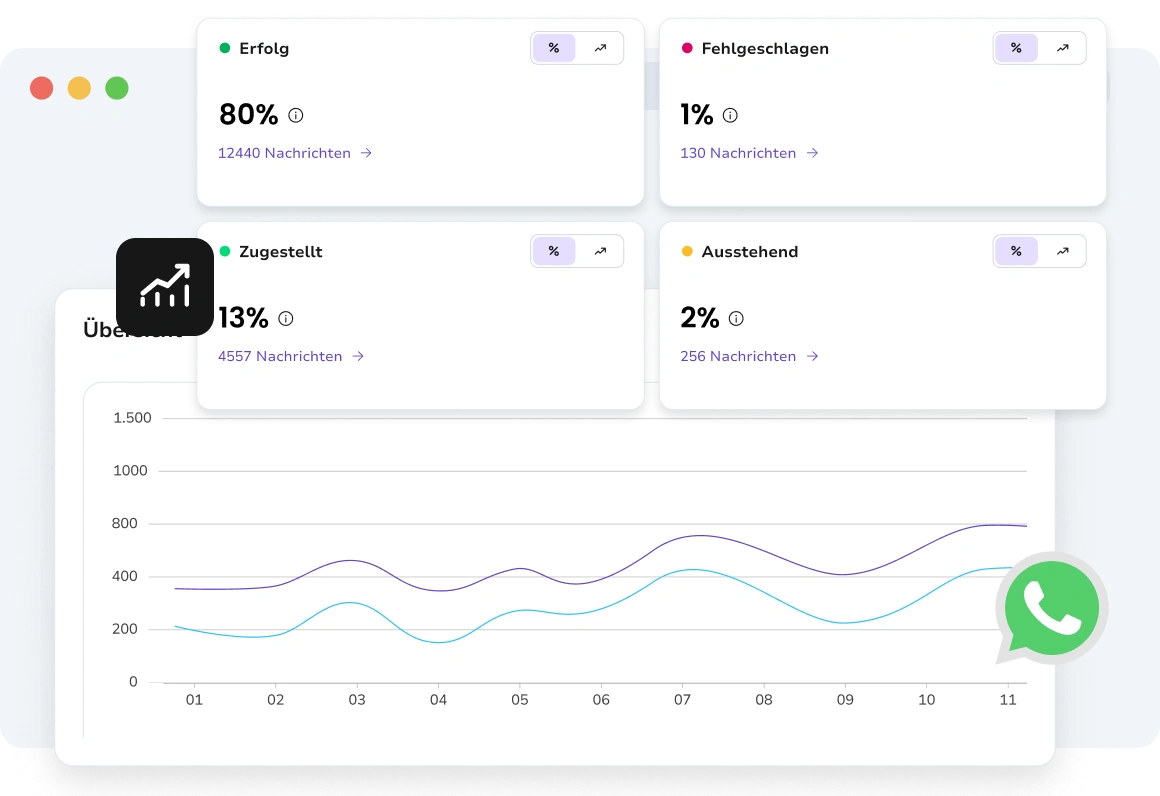
Task: Open the info tooltip next to 1%
Action: tap(730, 115)
